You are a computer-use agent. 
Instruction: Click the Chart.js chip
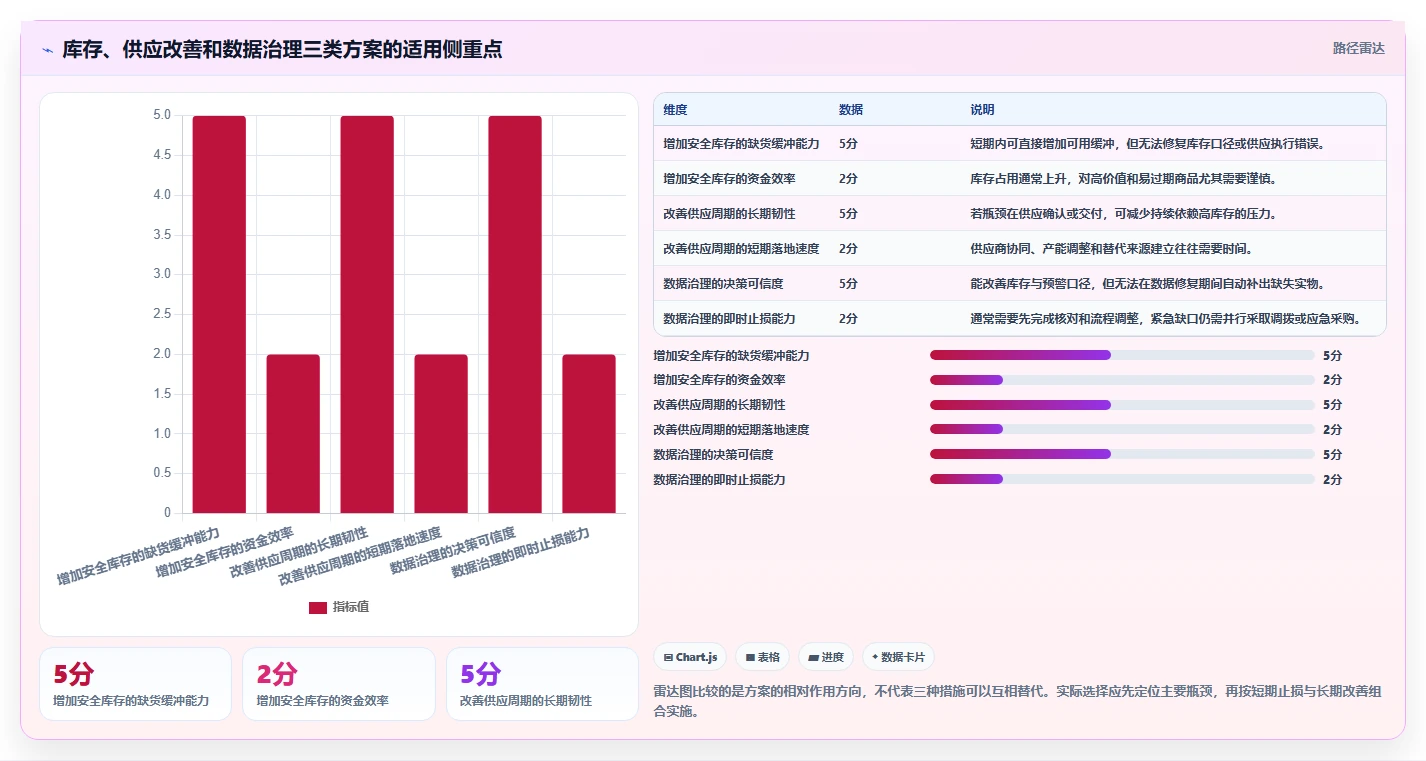pos(690,657)
